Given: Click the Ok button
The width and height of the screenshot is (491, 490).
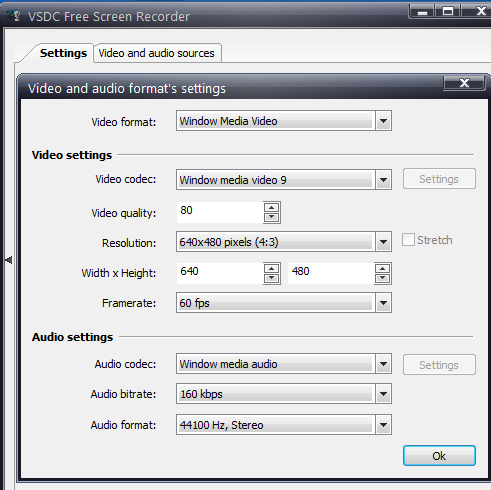Looking at the screenshot, I should [x=439, y=455].
